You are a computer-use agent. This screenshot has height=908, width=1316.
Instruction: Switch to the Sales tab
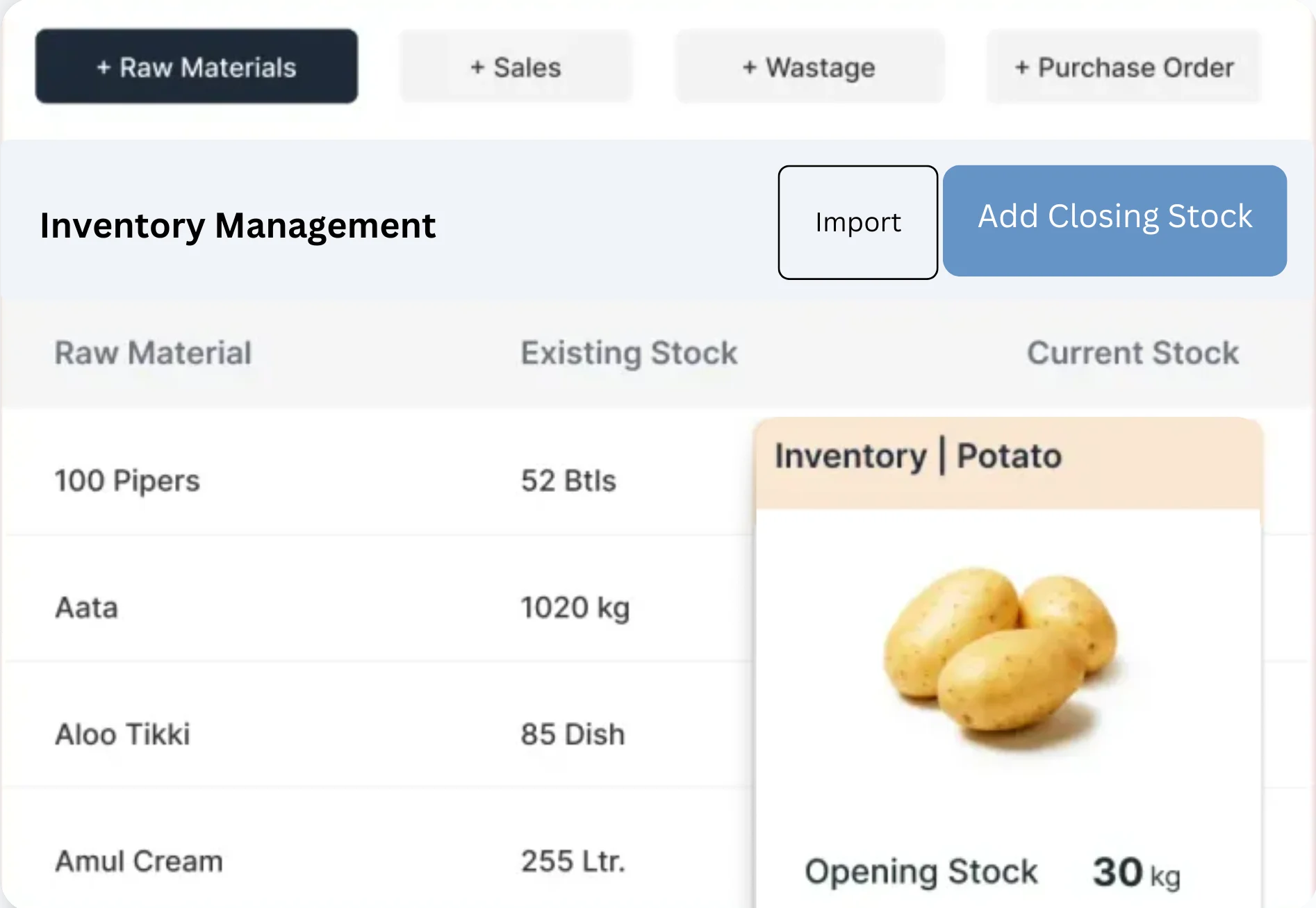[516, 67]
